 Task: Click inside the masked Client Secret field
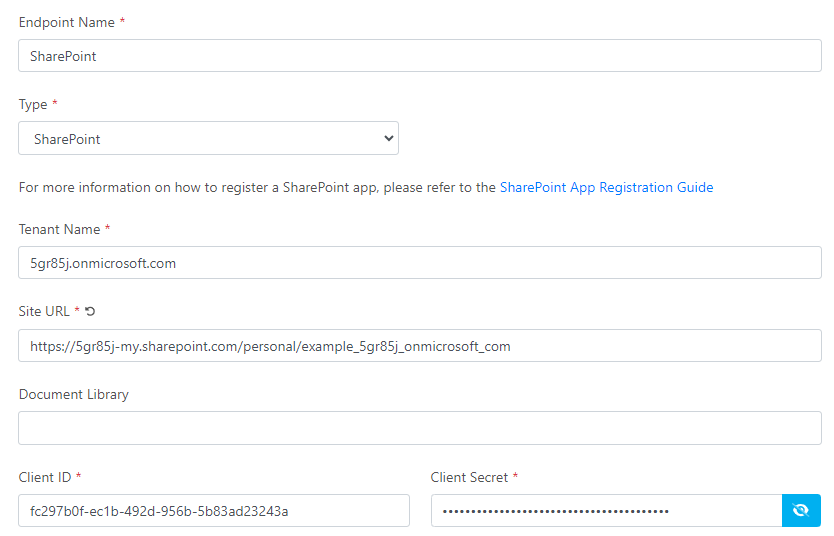(x=606, y=511)
